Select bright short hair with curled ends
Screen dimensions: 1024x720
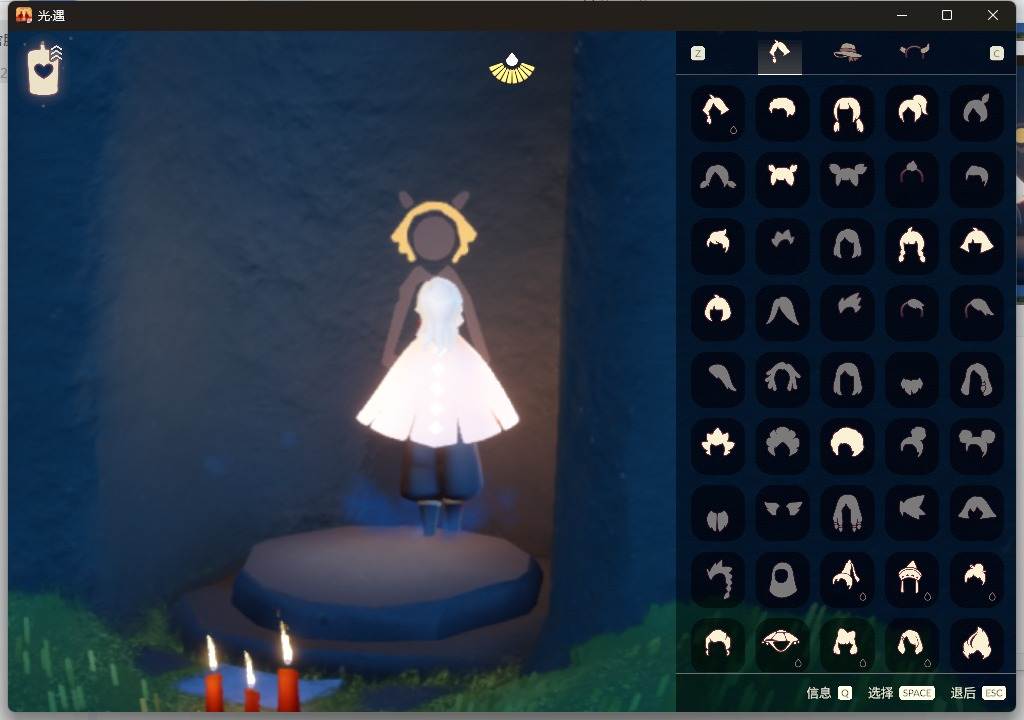point(718,644)
